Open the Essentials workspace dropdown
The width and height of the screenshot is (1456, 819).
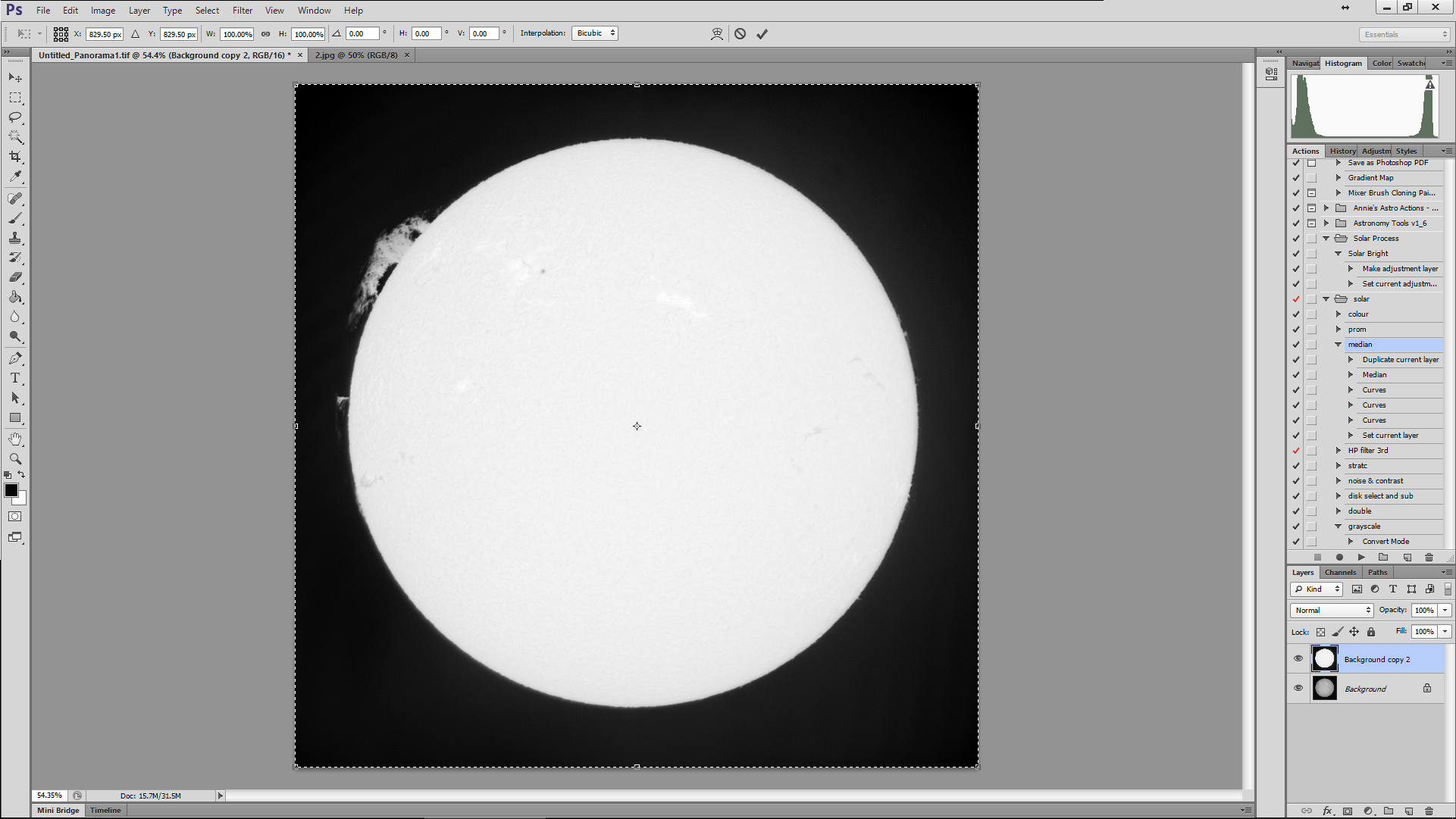(x=1404, y=34)
